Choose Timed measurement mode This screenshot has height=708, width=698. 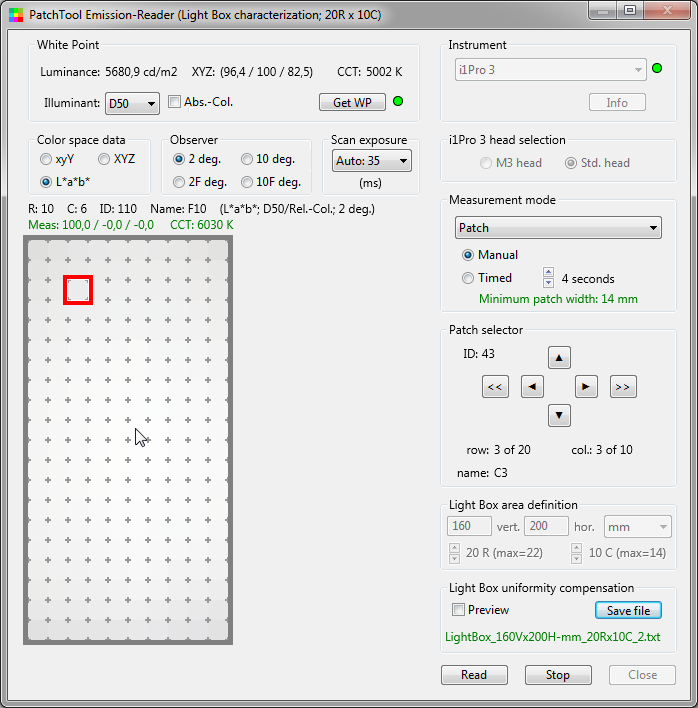tap(468, 279)
